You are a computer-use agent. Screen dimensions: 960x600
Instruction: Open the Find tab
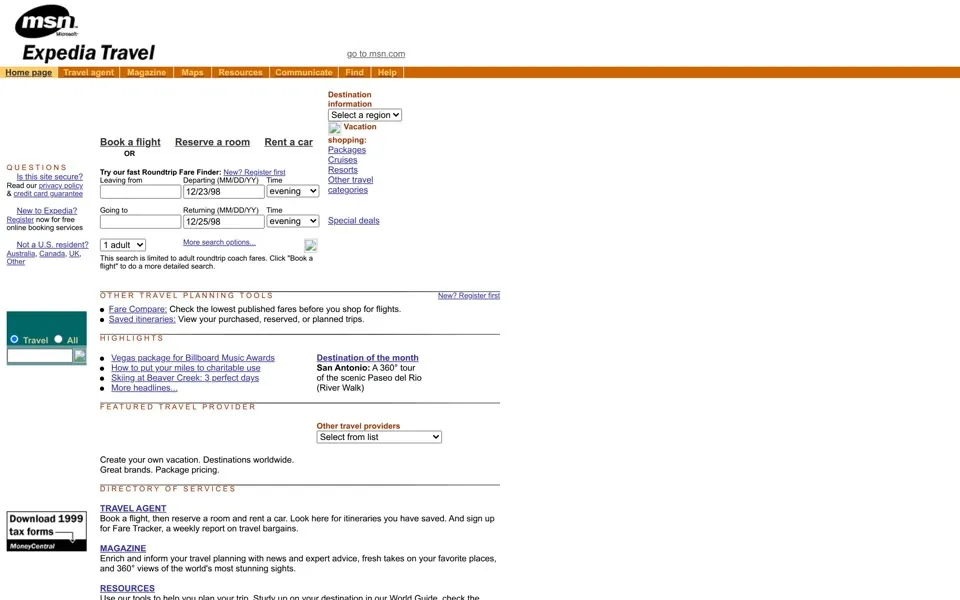coord(354,72)
